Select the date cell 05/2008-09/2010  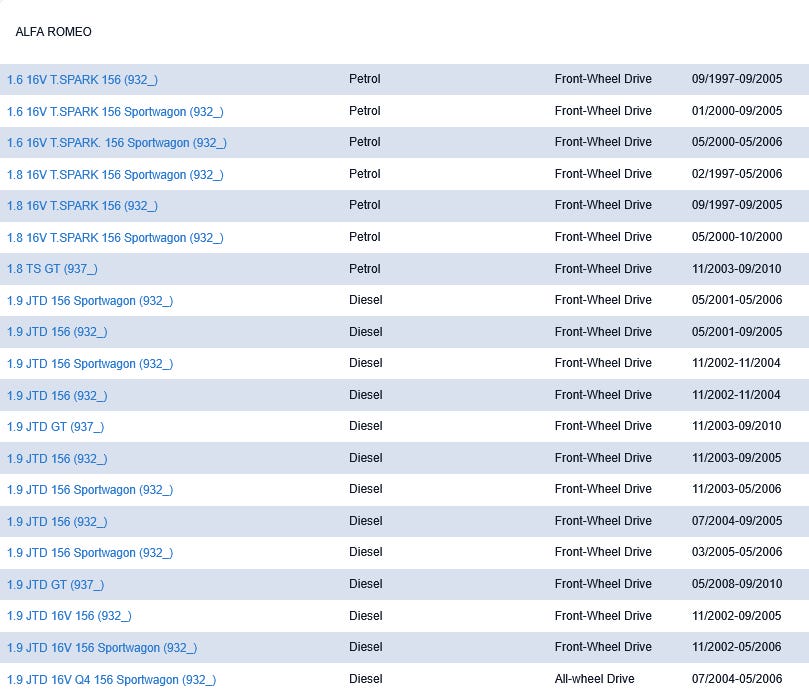(x=737, y=583)
